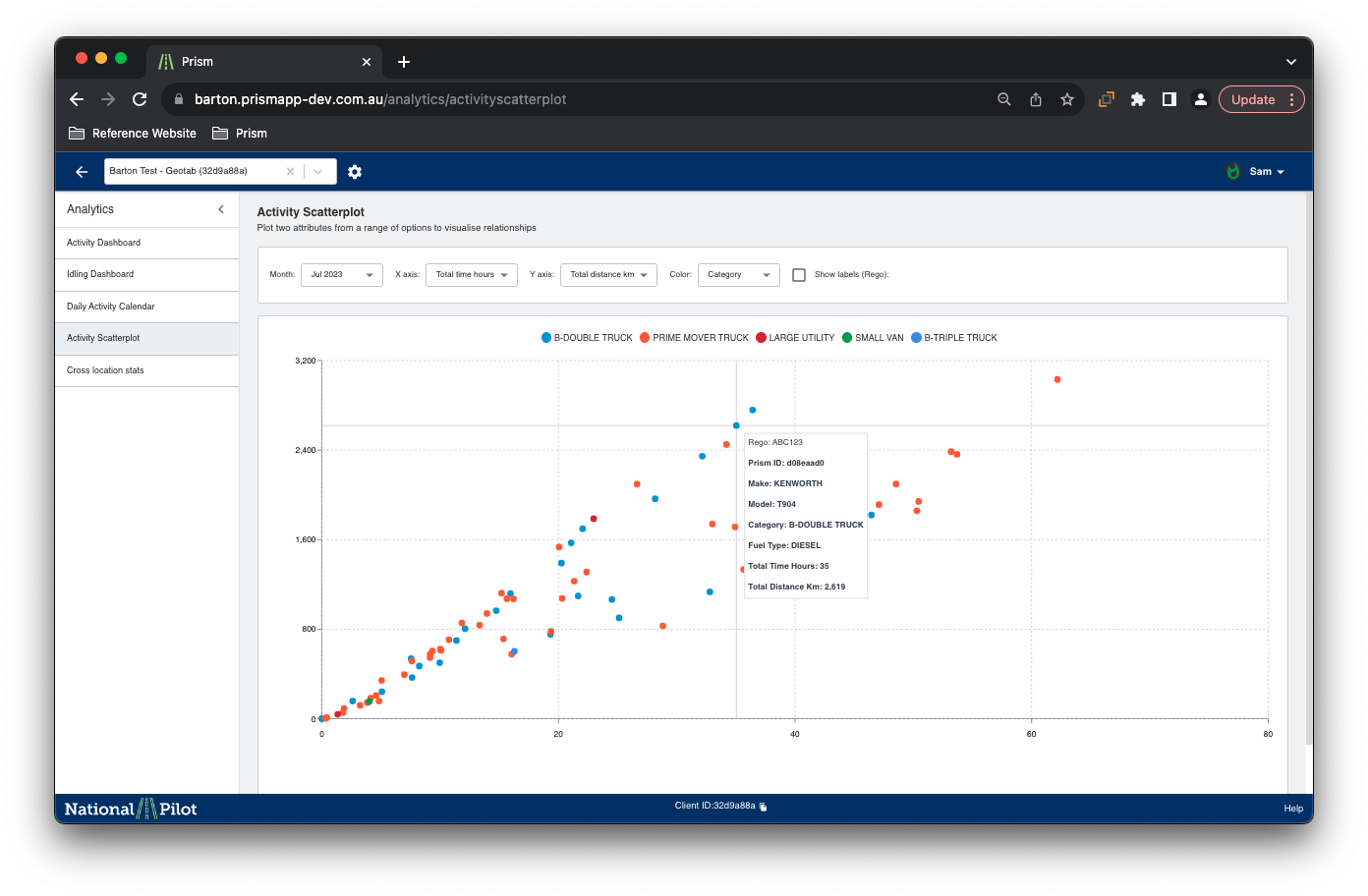Open the Month dropdown showing Jul 2023
Screen dimensions: 1368x896
pyautogui.click(x=342, y=275)
